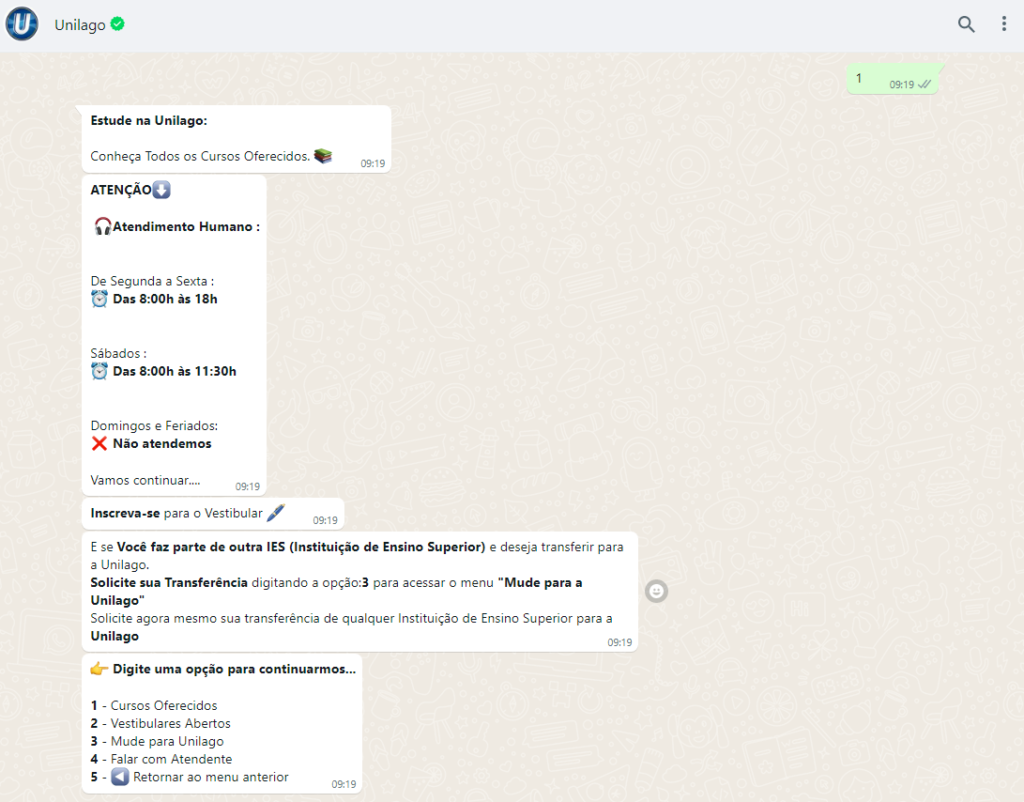Click the 09:19 timestamp on Estude na Unilago message
Screen dimensions: 1024x802
(373, 163)
